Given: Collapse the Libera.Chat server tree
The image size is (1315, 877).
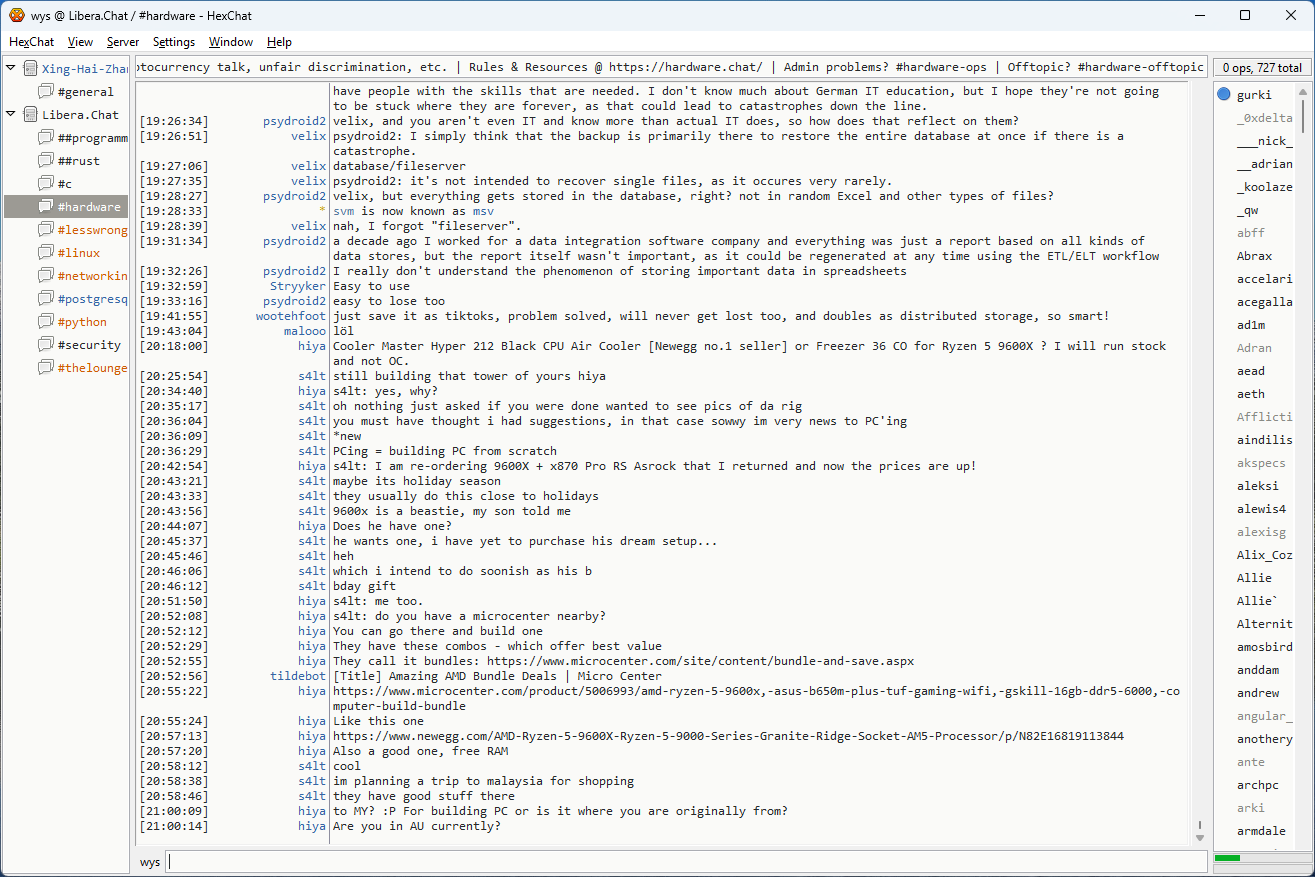Looking at the screenshot, I should pyautogui.click(x=11, y=115).
